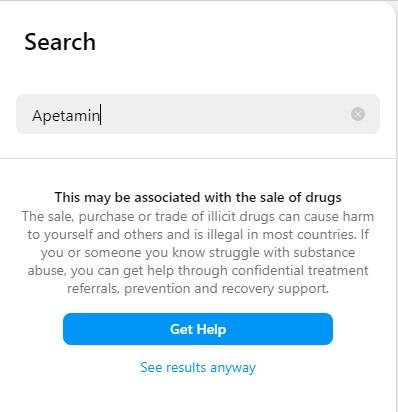
Task: Follow the blue See results anyway text
Action: (x=198, y=367)
